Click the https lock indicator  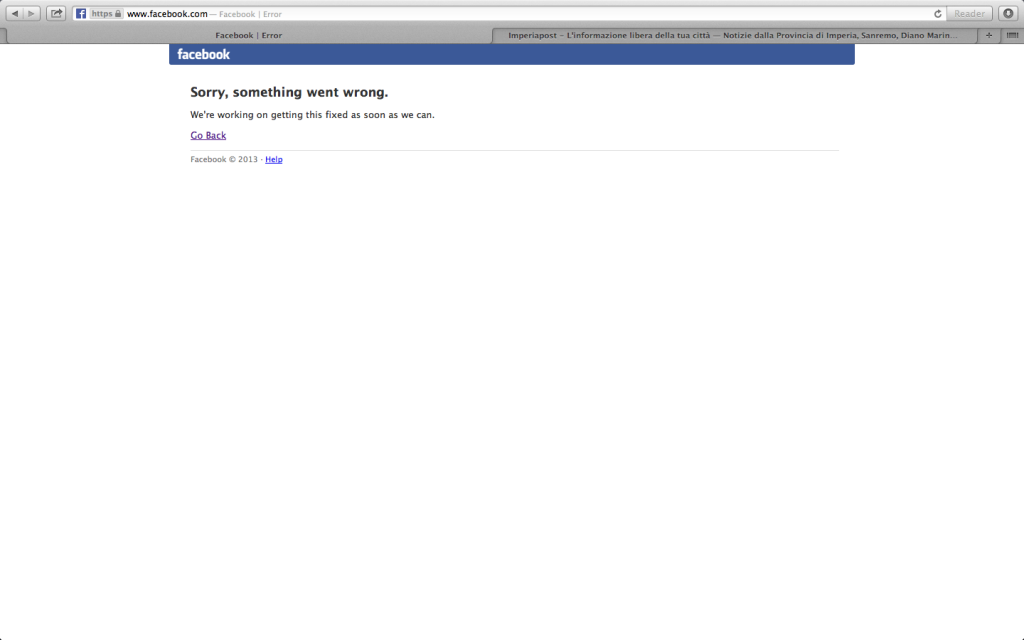tap(106, 13)
